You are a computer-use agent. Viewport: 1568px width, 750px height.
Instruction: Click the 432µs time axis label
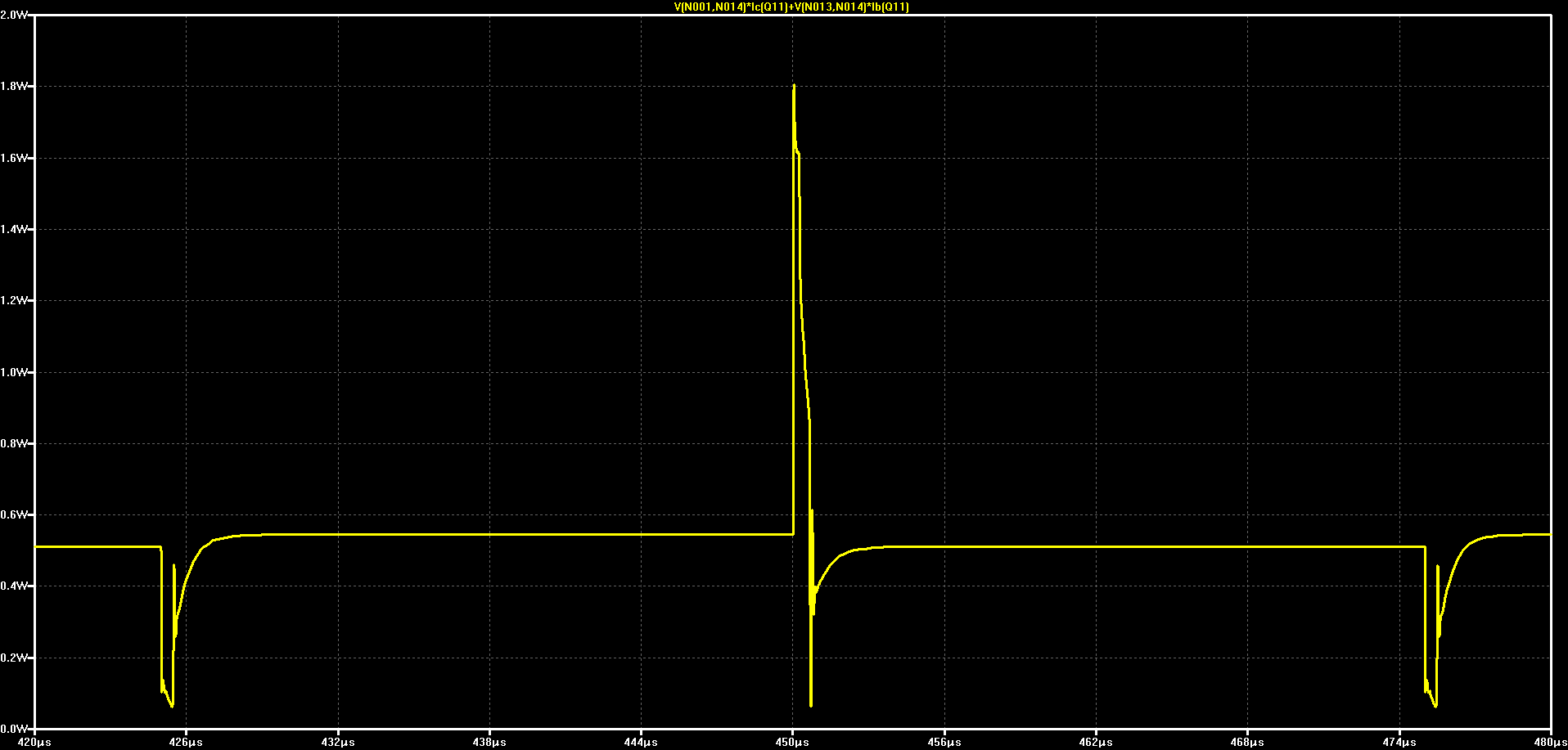pyautogui.click(x=338, y=743)
